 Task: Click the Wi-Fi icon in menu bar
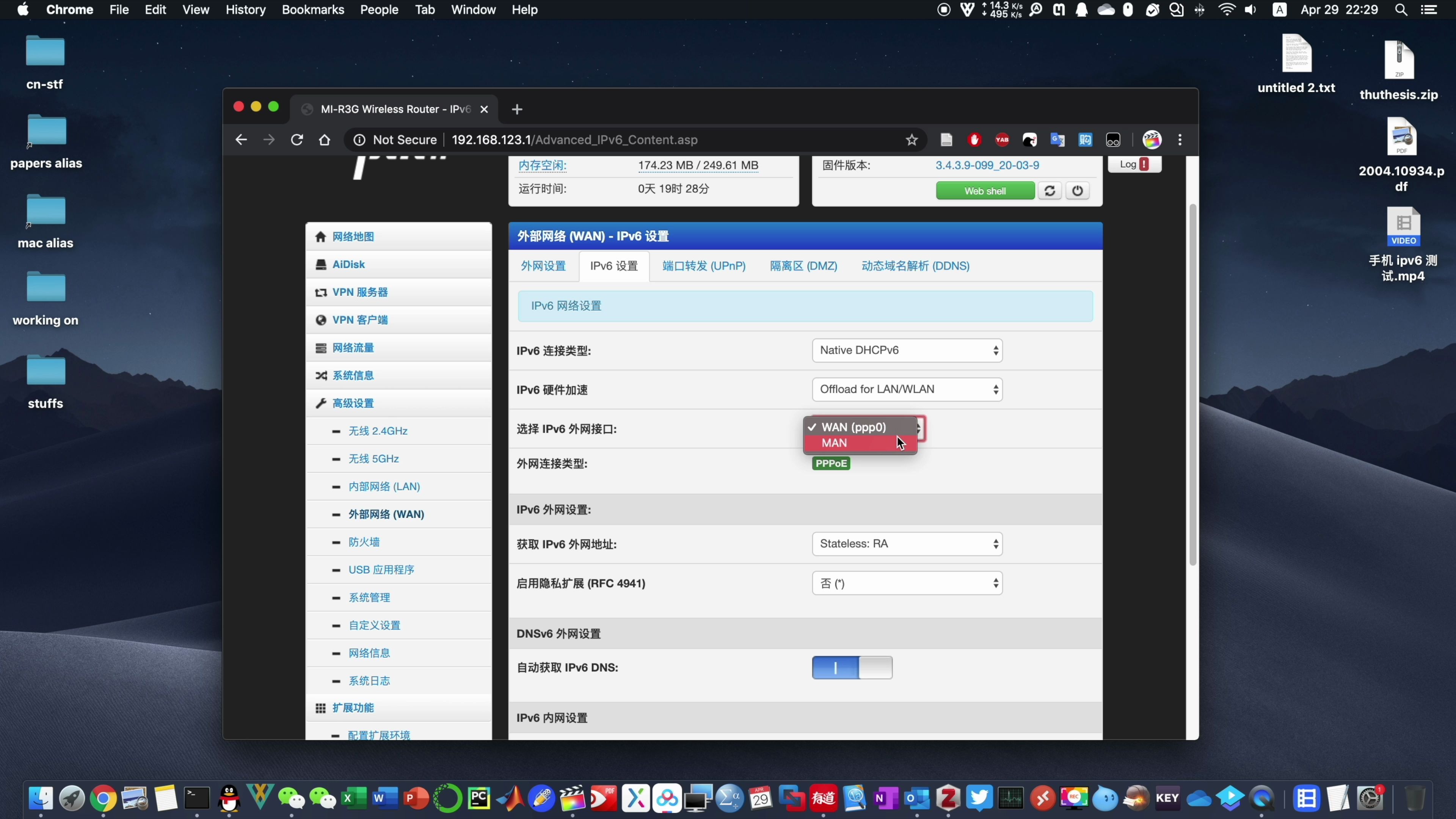click(x=1227, y=9)
